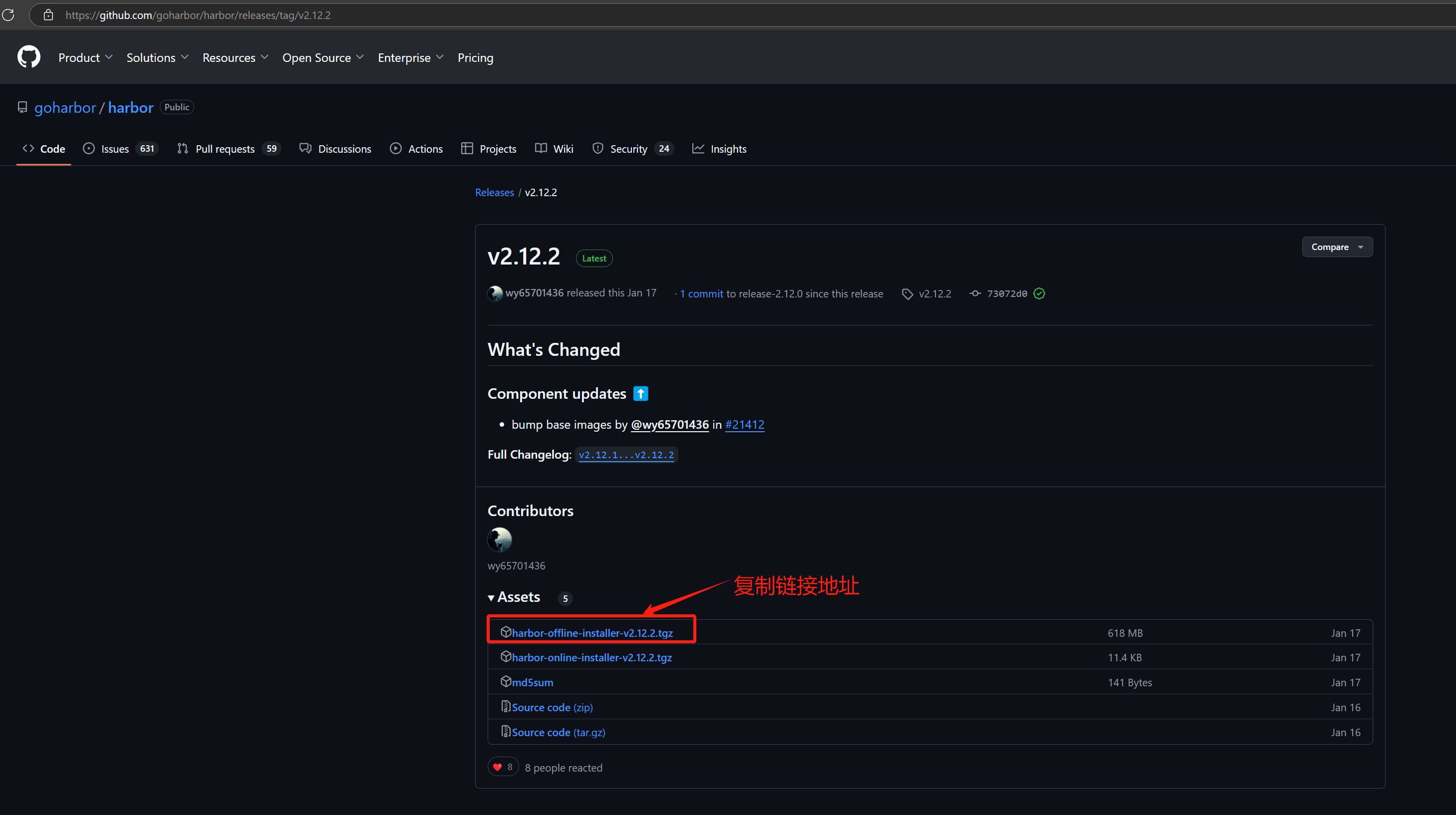Click the wy65701436 contributor avatar
Viewport: 1456px width, 815px height.
pyautogui.click(x=499, y=539)
